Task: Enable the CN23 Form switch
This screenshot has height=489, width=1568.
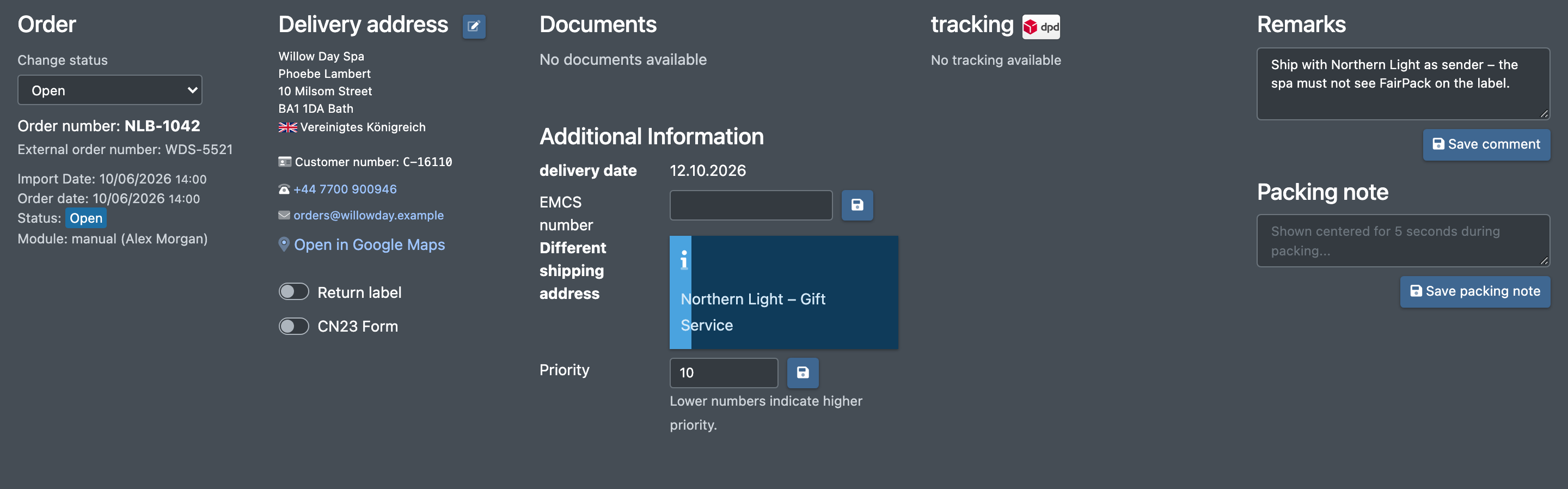Action: click(x=293, y=326)
